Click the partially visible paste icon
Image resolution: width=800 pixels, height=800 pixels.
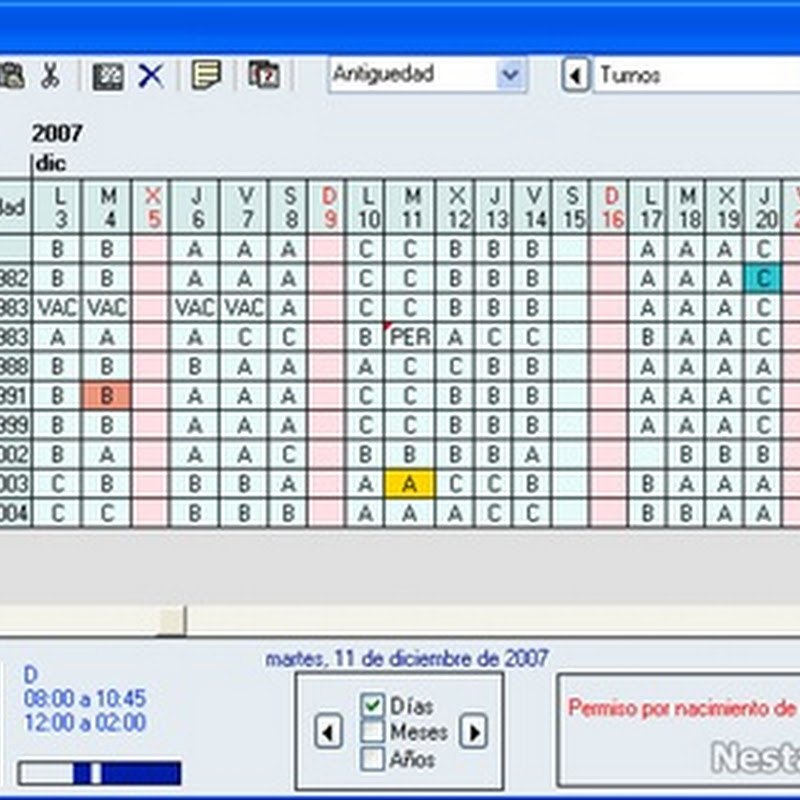(12, 76)
